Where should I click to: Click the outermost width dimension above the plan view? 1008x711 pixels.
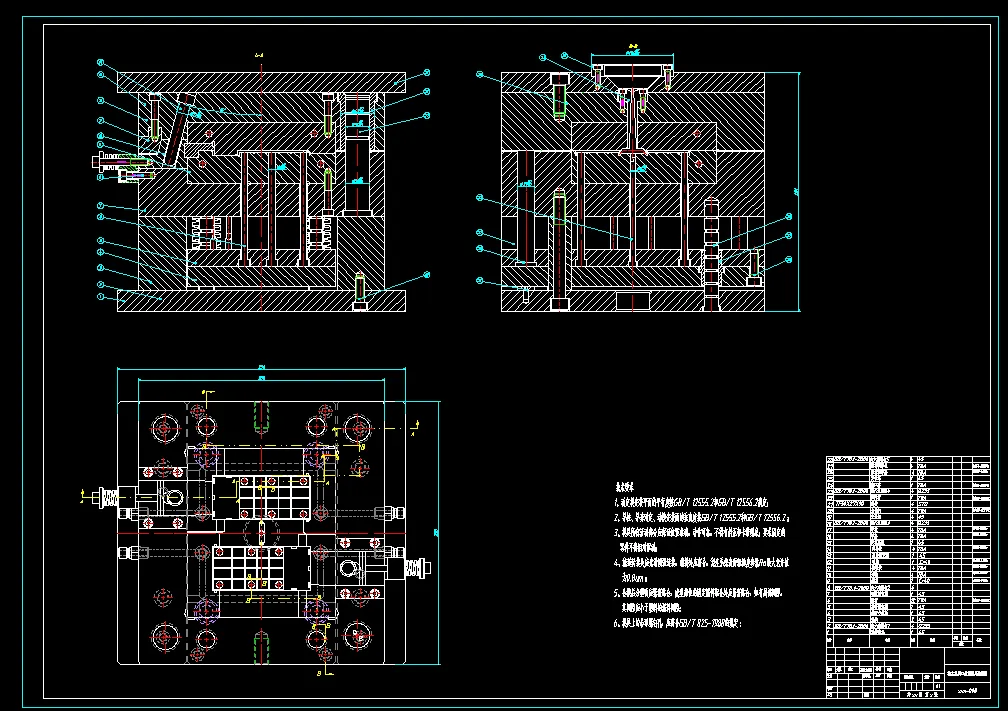point(262,369)
